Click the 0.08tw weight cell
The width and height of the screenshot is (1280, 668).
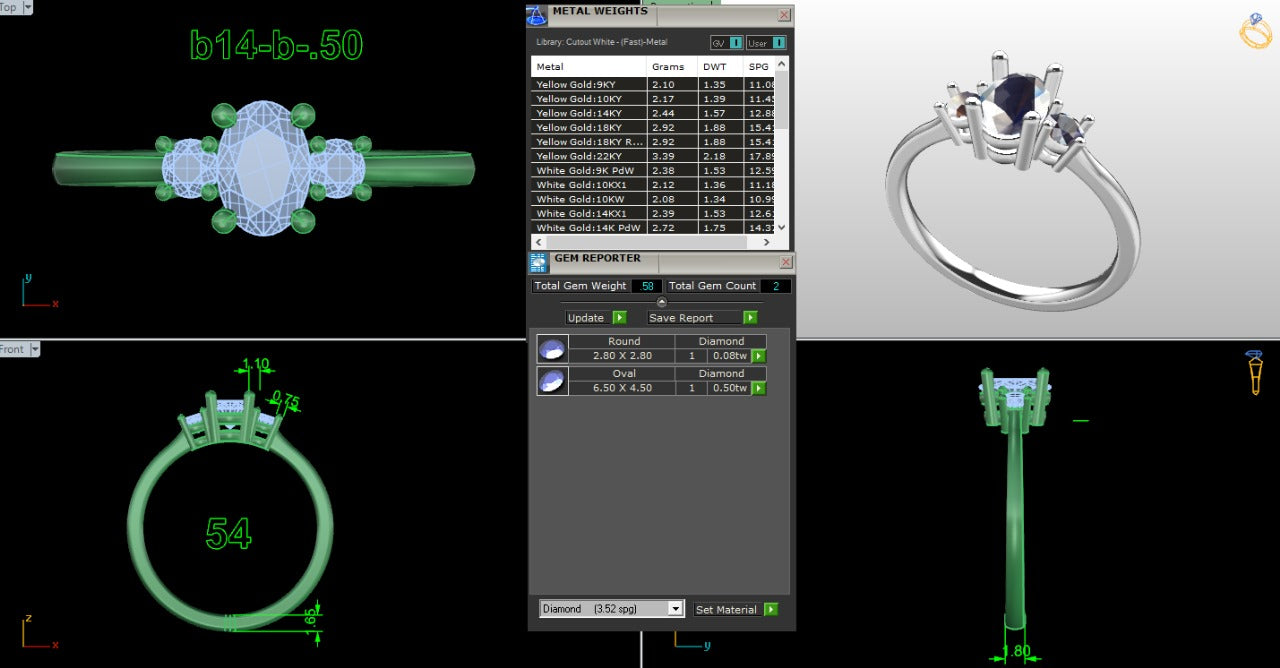point(729,356)
